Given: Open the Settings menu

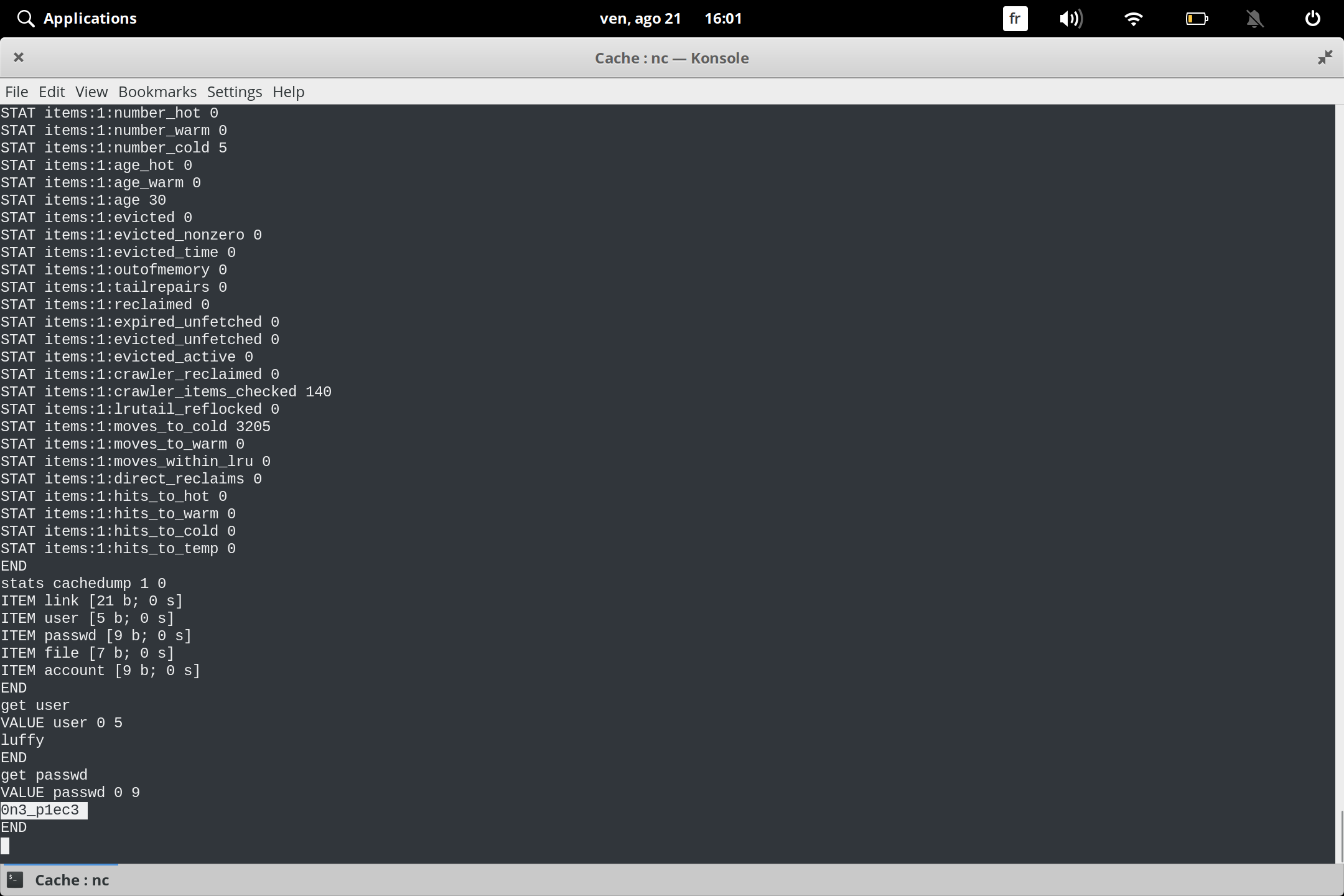Looking at the screenshot, I should (233, 91).
